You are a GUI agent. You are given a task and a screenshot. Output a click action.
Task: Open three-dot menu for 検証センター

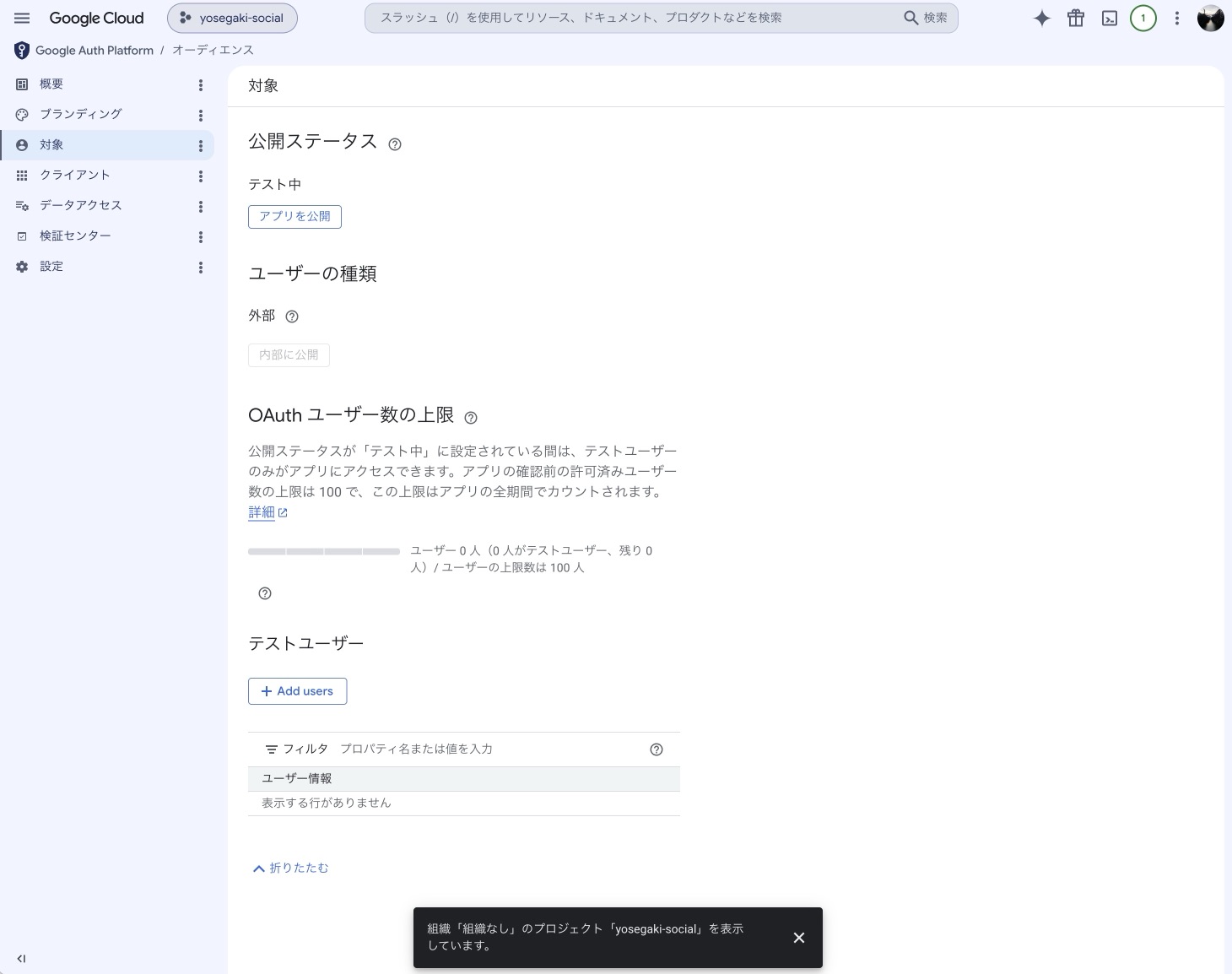(x=201, y=236)
